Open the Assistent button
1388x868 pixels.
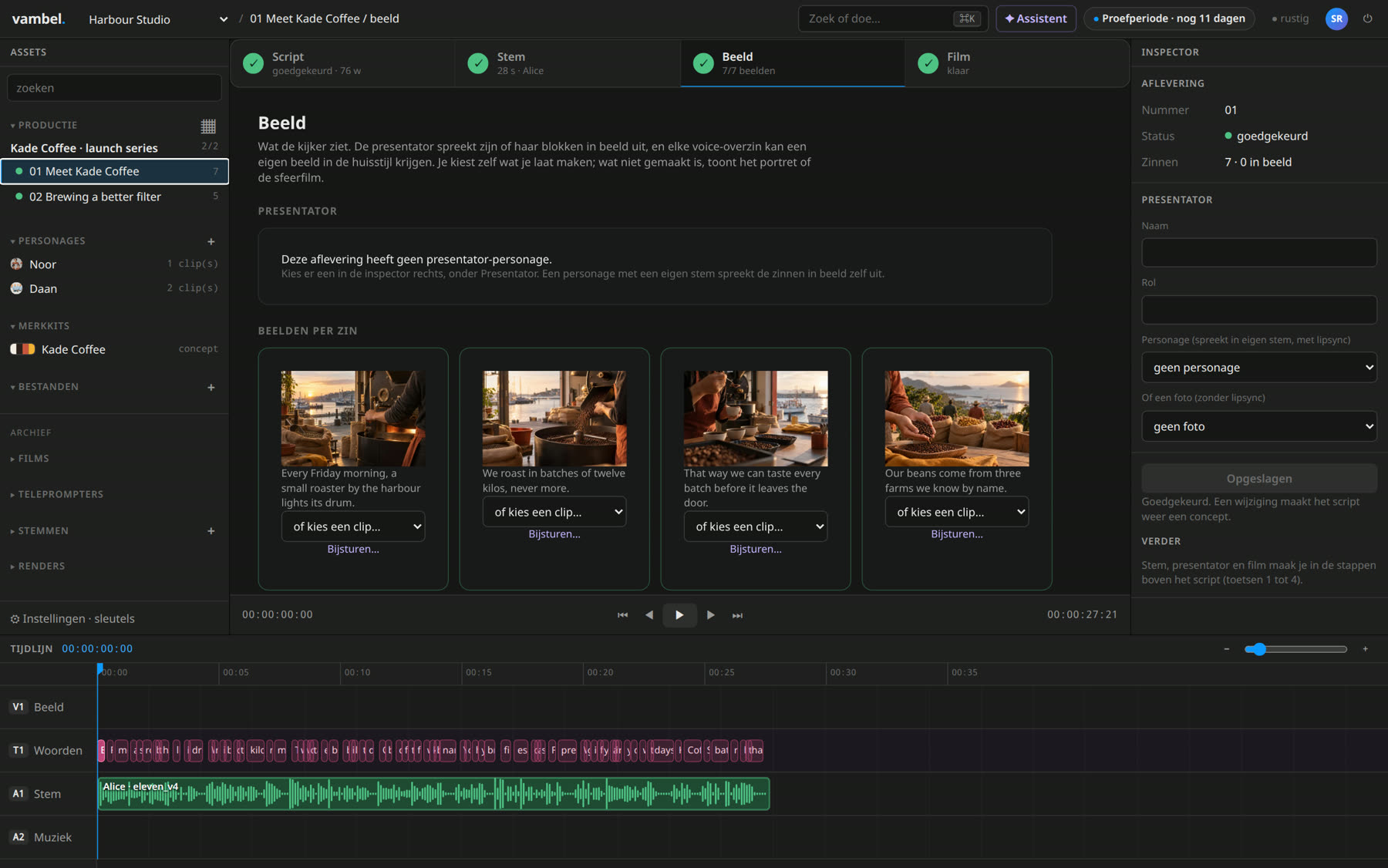1036,19
